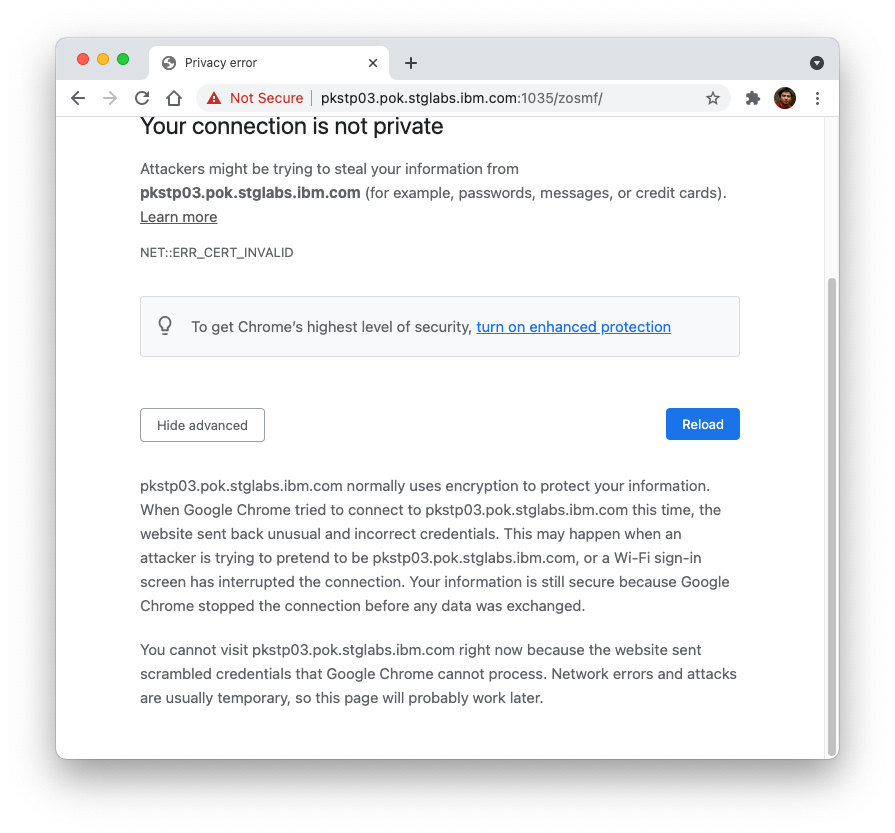Follow the Learn more link
The height and width of the screenshot is (833, 895).
178,217
